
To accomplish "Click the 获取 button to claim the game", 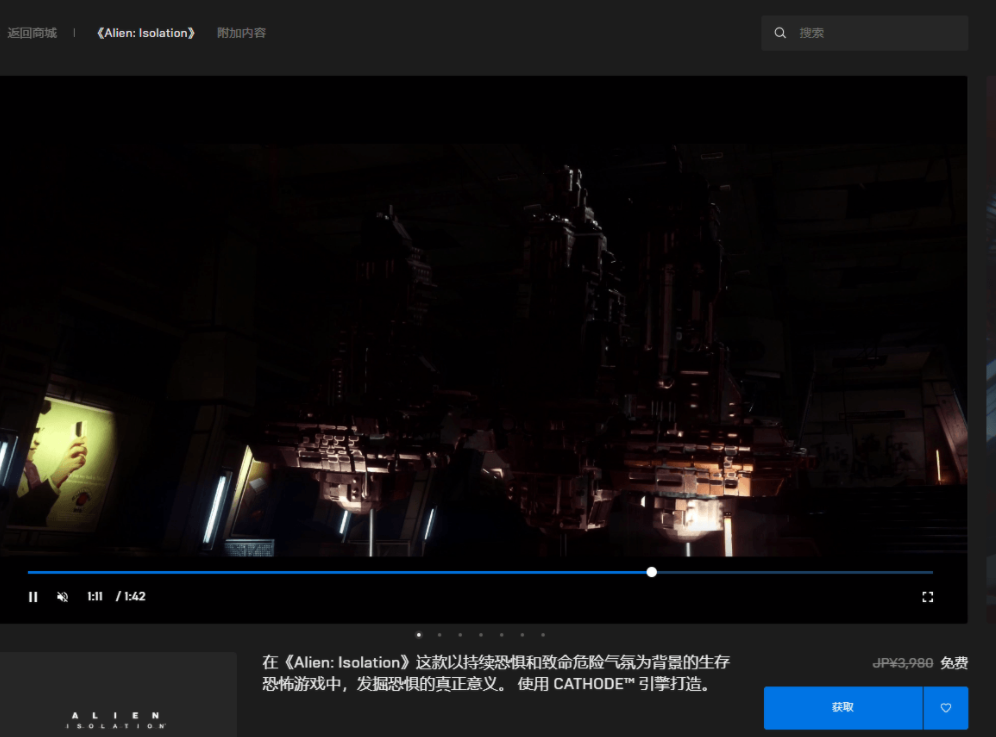I will [x=843, y=708].
